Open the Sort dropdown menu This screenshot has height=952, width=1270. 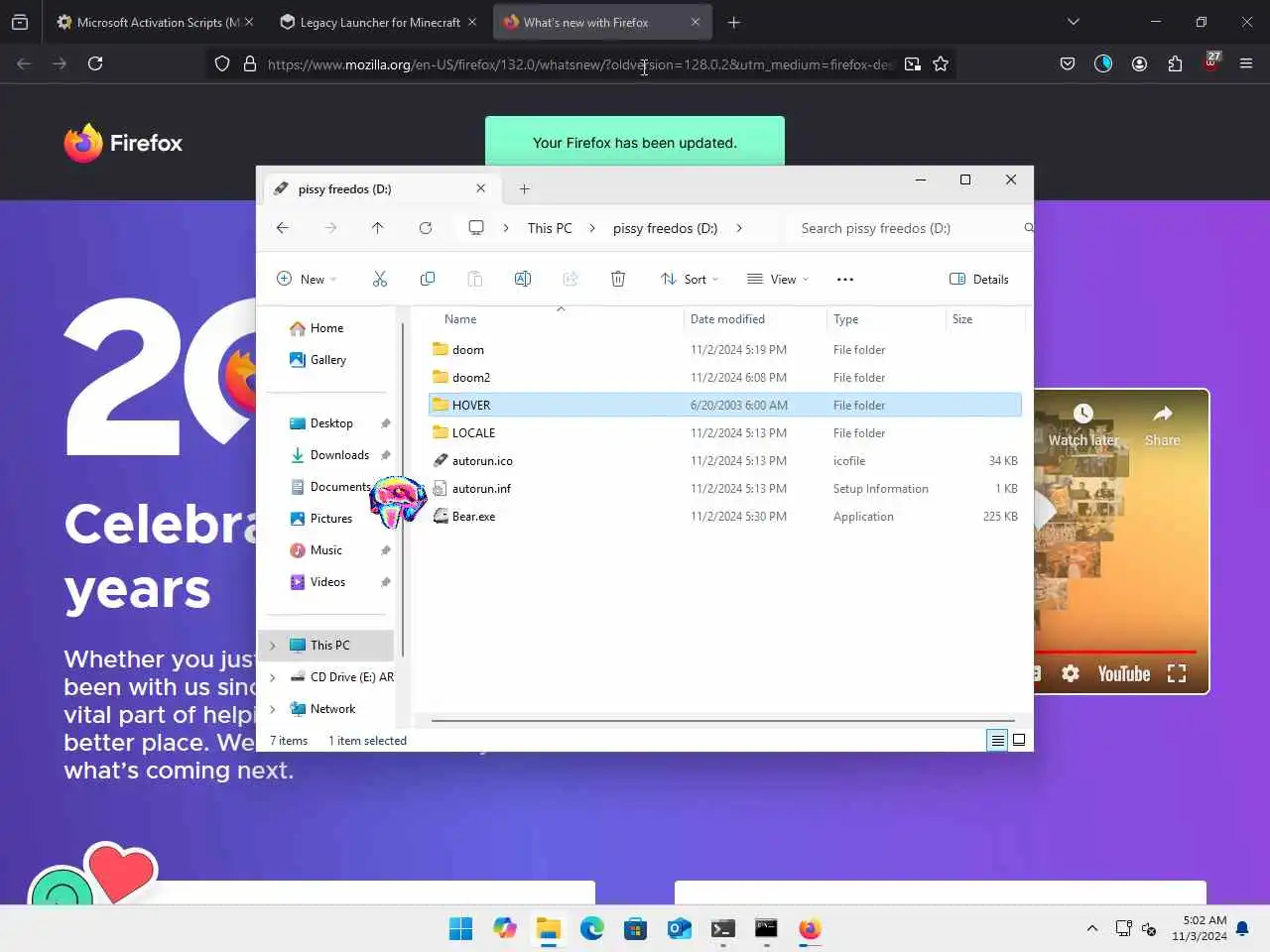coord(690,280)
